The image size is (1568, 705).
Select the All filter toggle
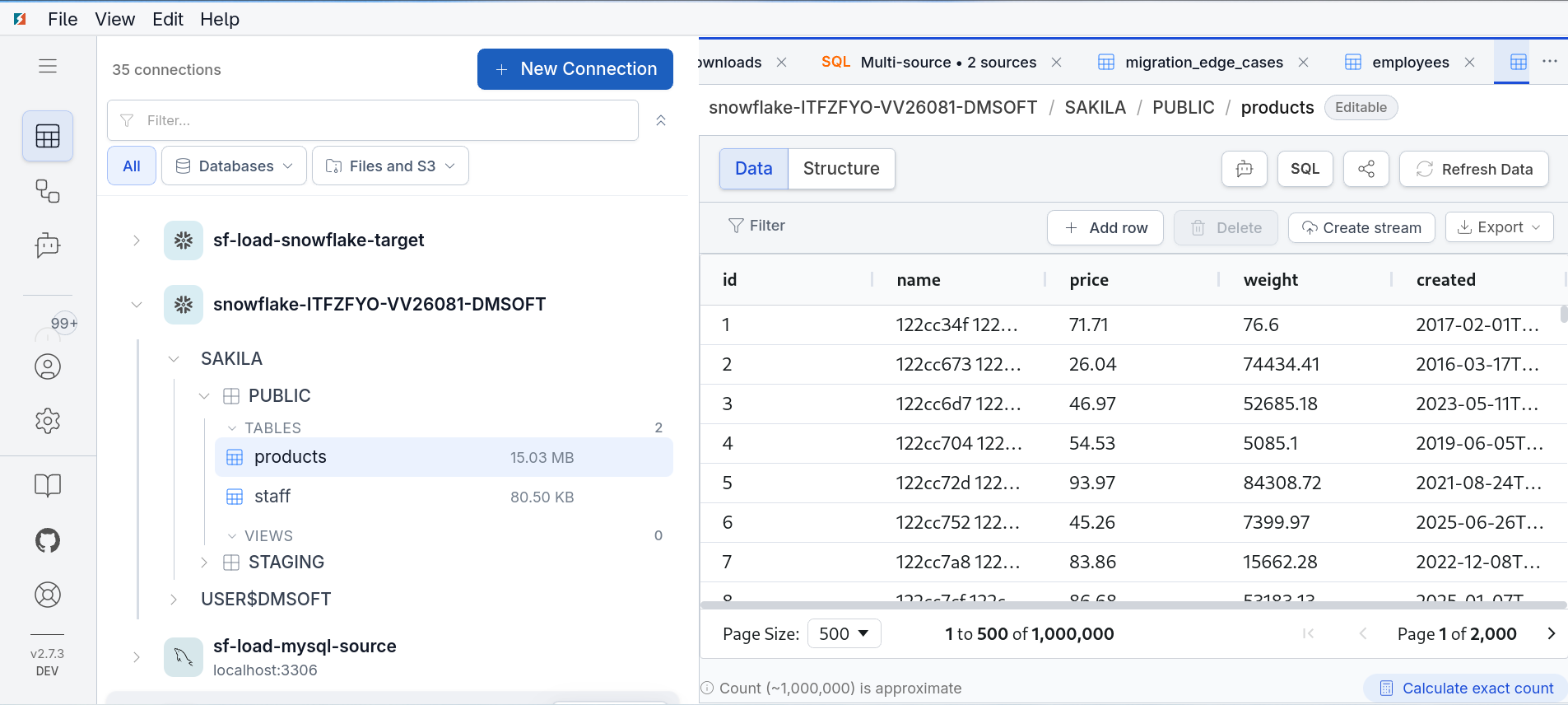click(x=132, y=166)
